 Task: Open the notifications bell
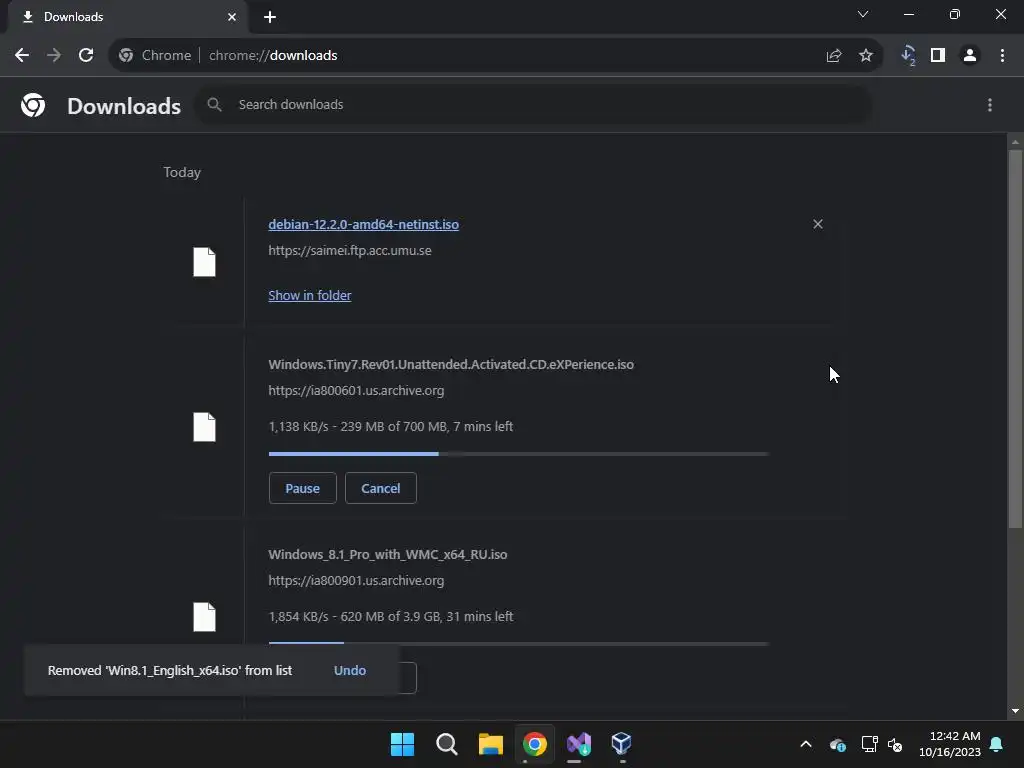pyautogui.click(x=997, y=744)
